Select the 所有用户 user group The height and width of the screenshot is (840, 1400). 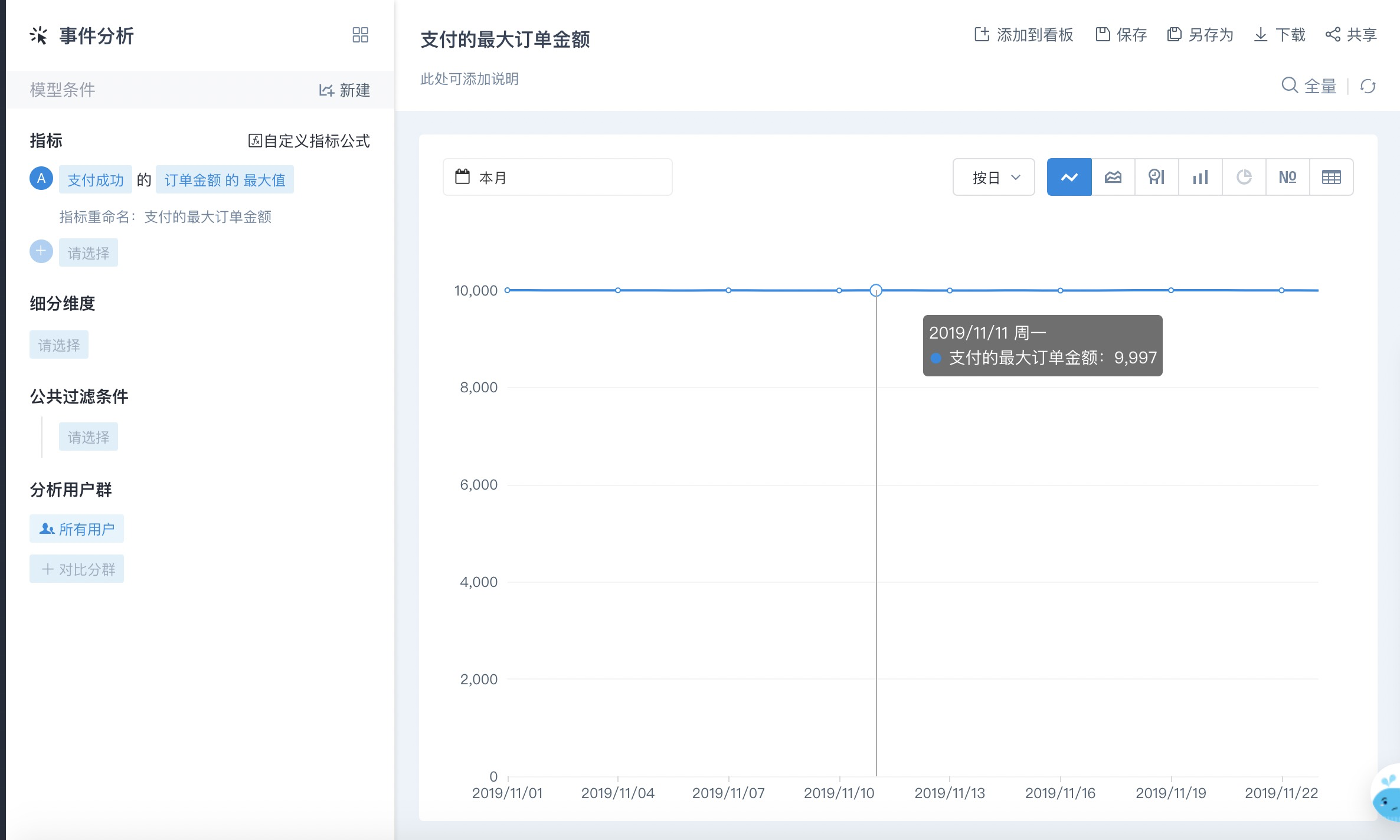77,529
